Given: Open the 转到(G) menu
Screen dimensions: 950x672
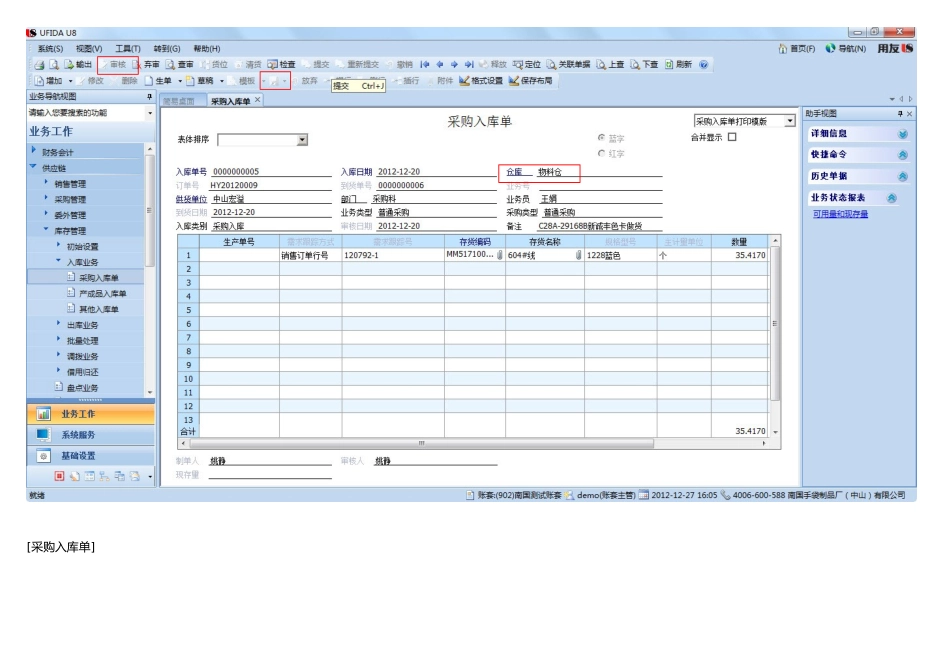Looking at the screenshot, I should click(167, 48).
